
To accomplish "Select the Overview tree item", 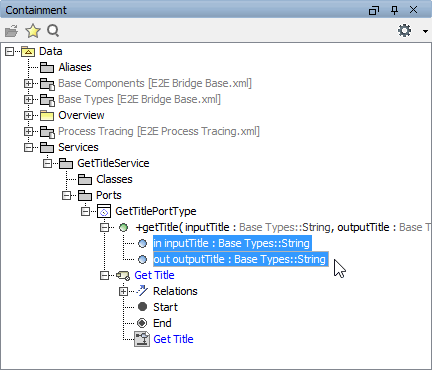I will (81, 115).
